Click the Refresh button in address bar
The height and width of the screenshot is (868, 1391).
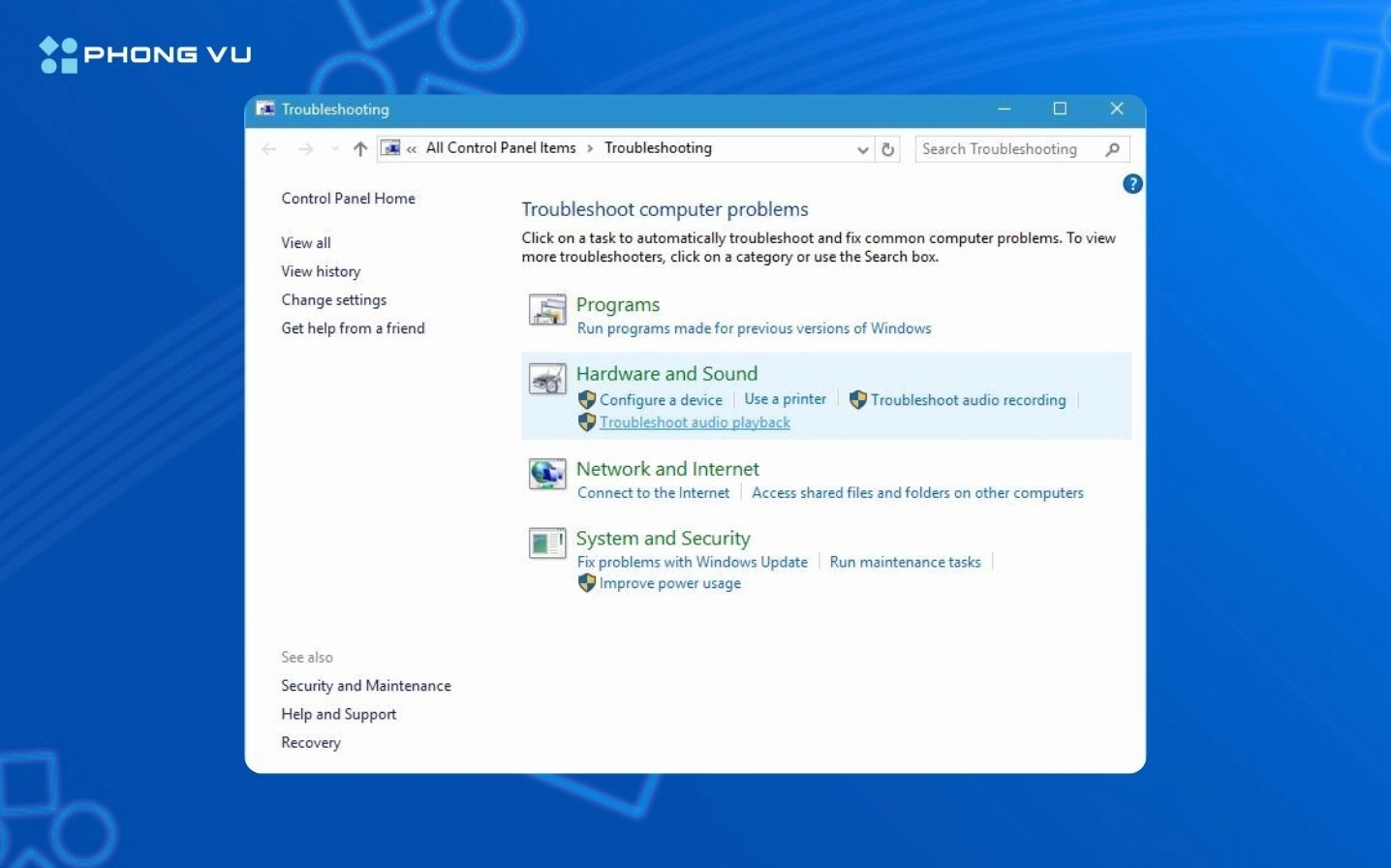[x=887, y=149]
